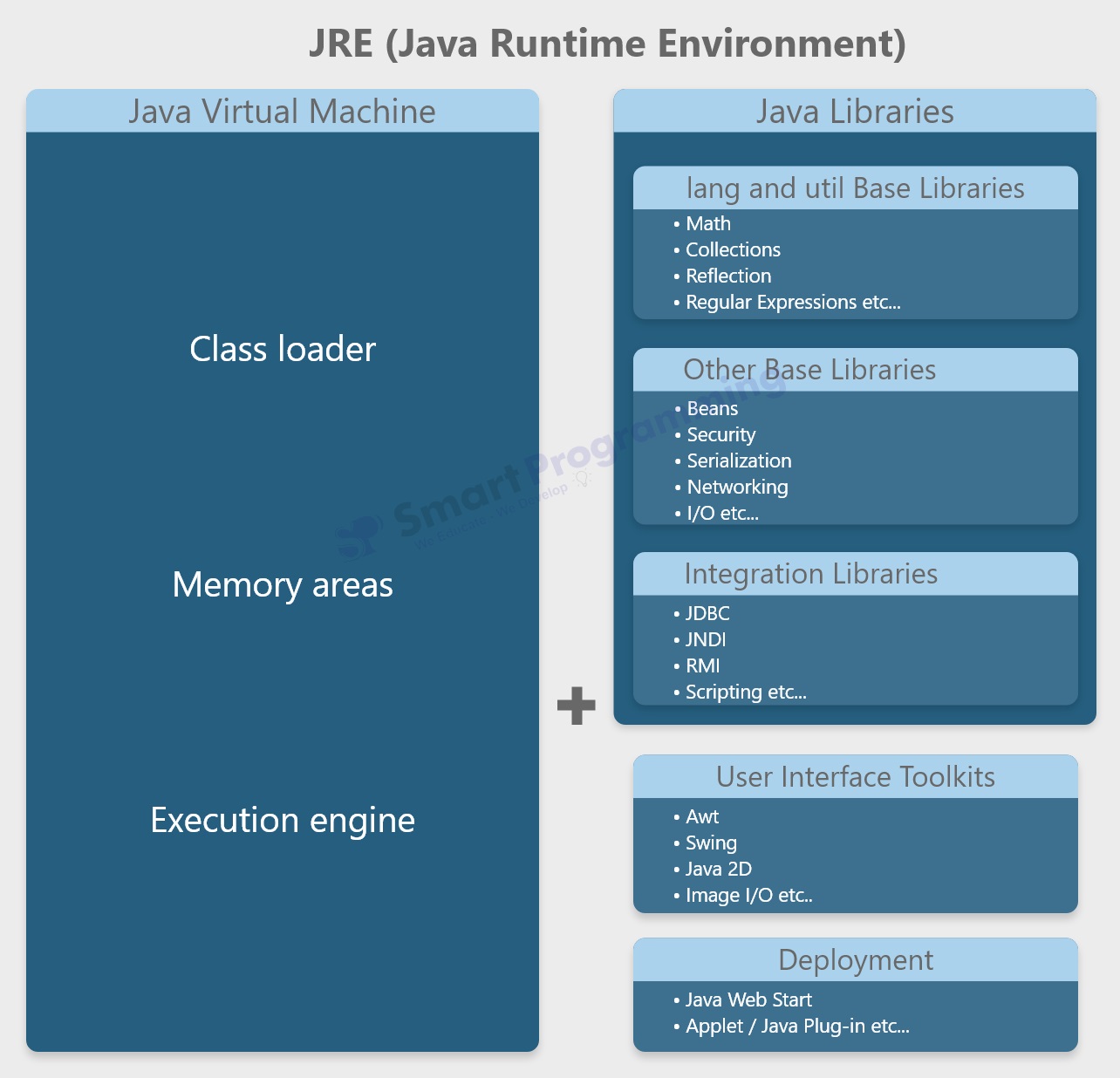1120x1078 pixels.
Task: Click the Java 2D bullet item
Action: tap(713, 869)
